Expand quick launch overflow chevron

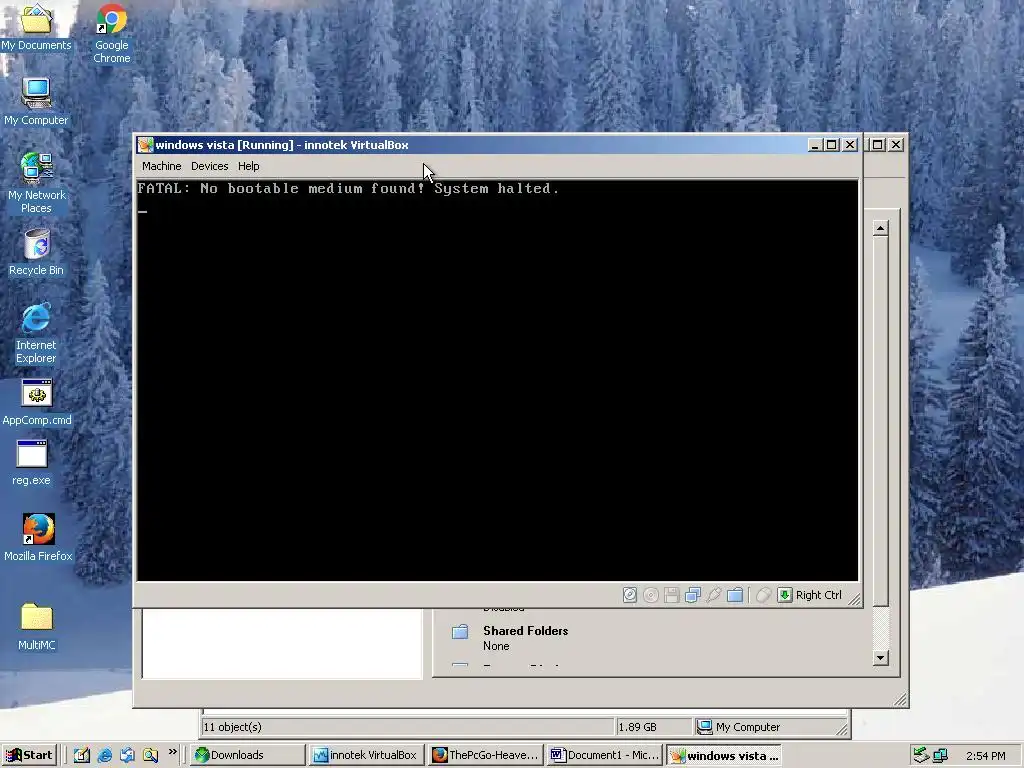tap(172, 752)
